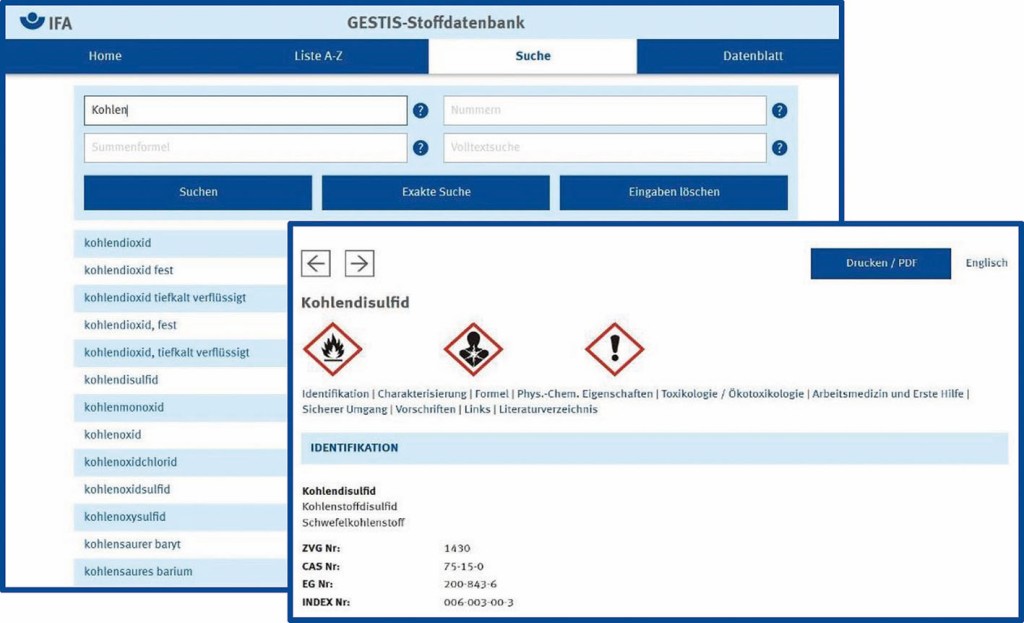Screen dimensions: 1024x623
Task: Open help for the Volltextsuche field
Action: [x=779, y=148]
